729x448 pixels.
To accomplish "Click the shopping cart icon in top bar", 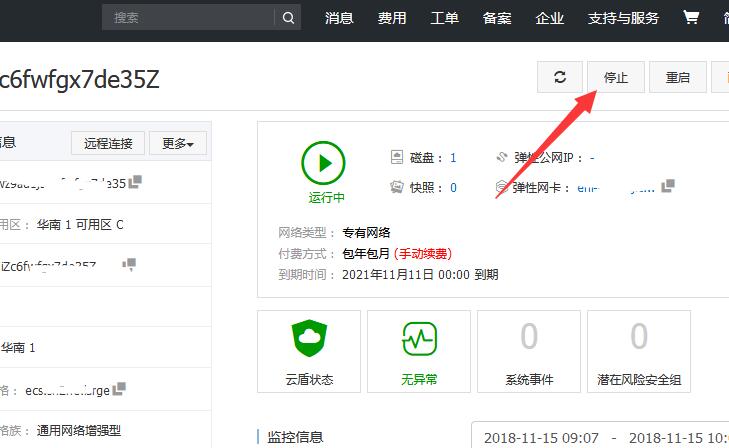I will click(691, 18).
